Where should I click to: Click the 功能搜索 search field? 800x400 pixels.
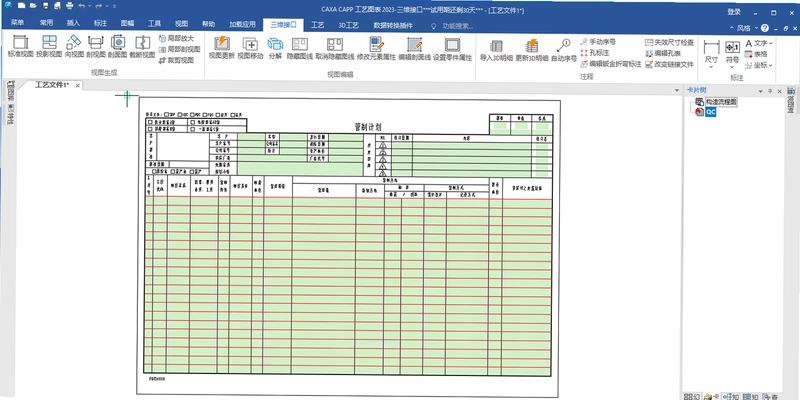pos(458,26)
